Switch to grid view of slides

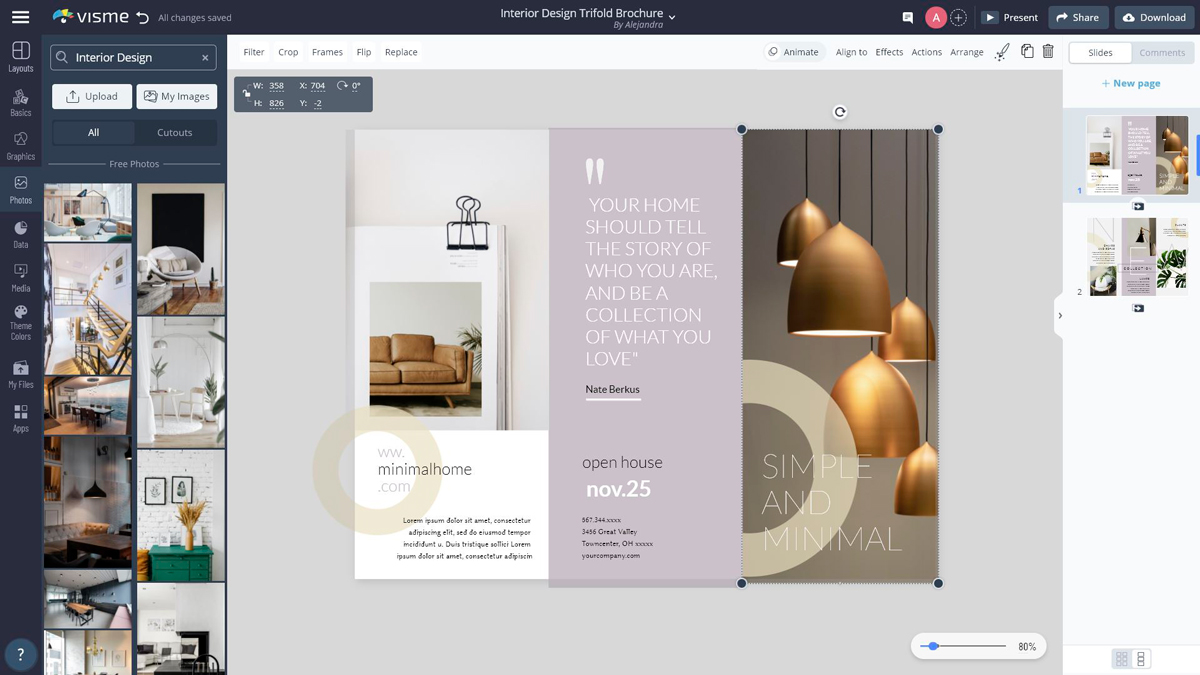pos(1121,659)
